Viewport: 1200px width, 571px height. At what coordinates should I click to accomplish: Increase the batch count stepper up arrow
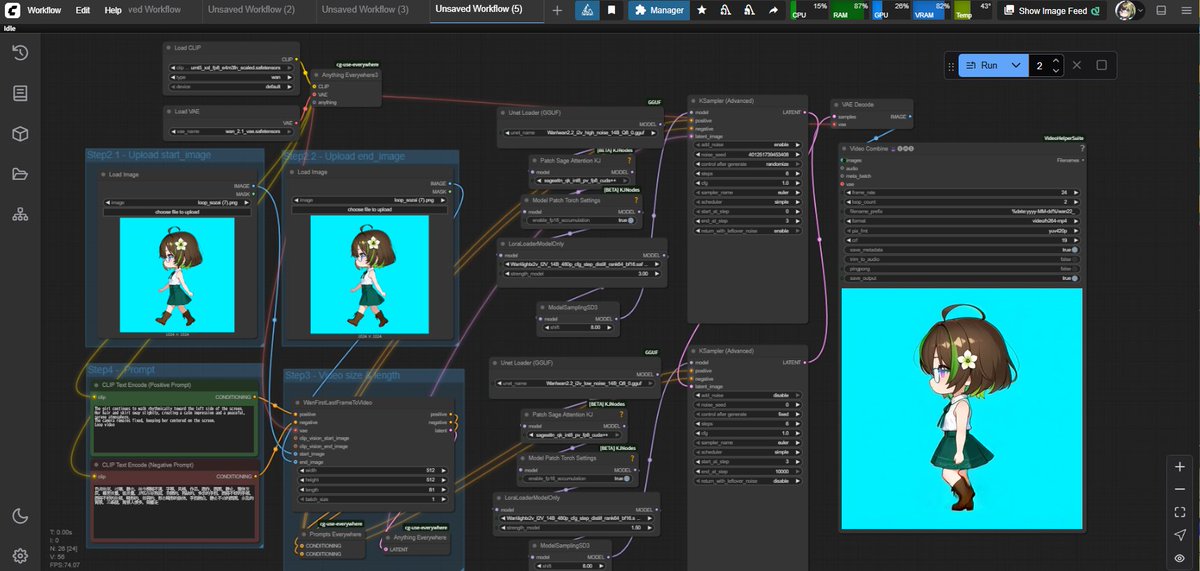pos(1056,60)
